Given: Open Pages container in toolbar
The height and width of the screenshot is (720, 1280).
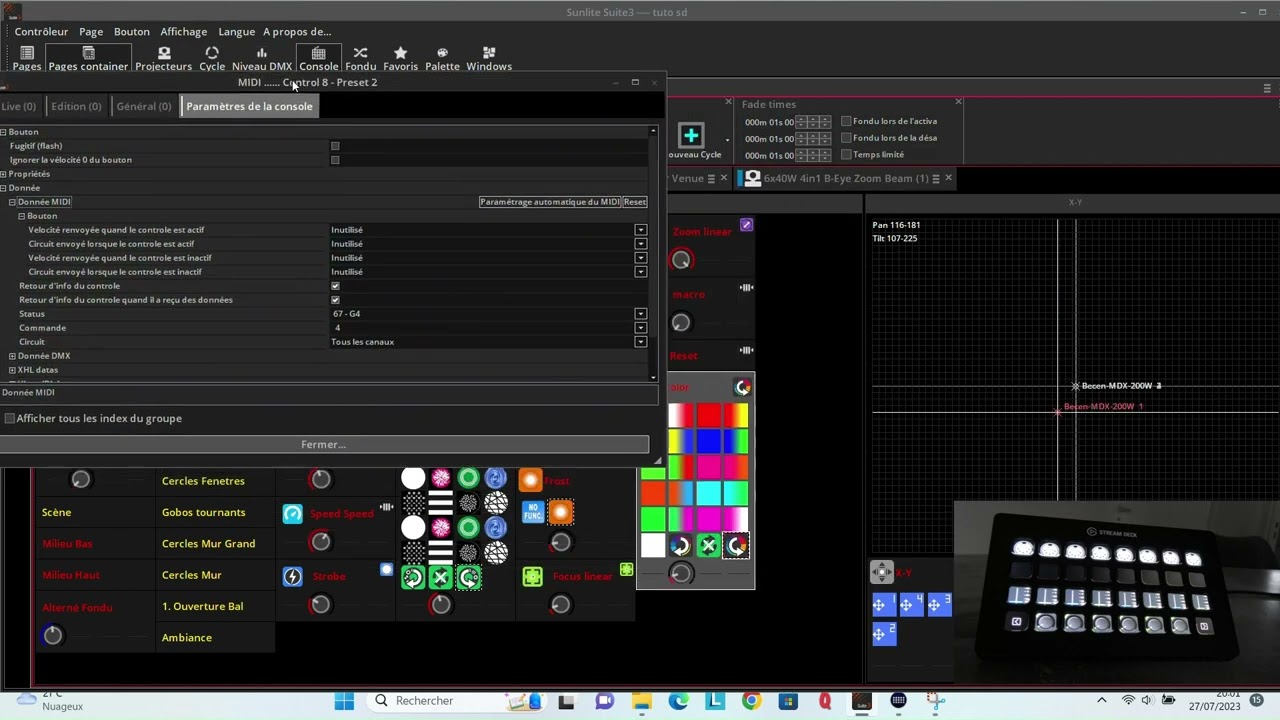Looking at the screenshot, I should coord(88,58).
